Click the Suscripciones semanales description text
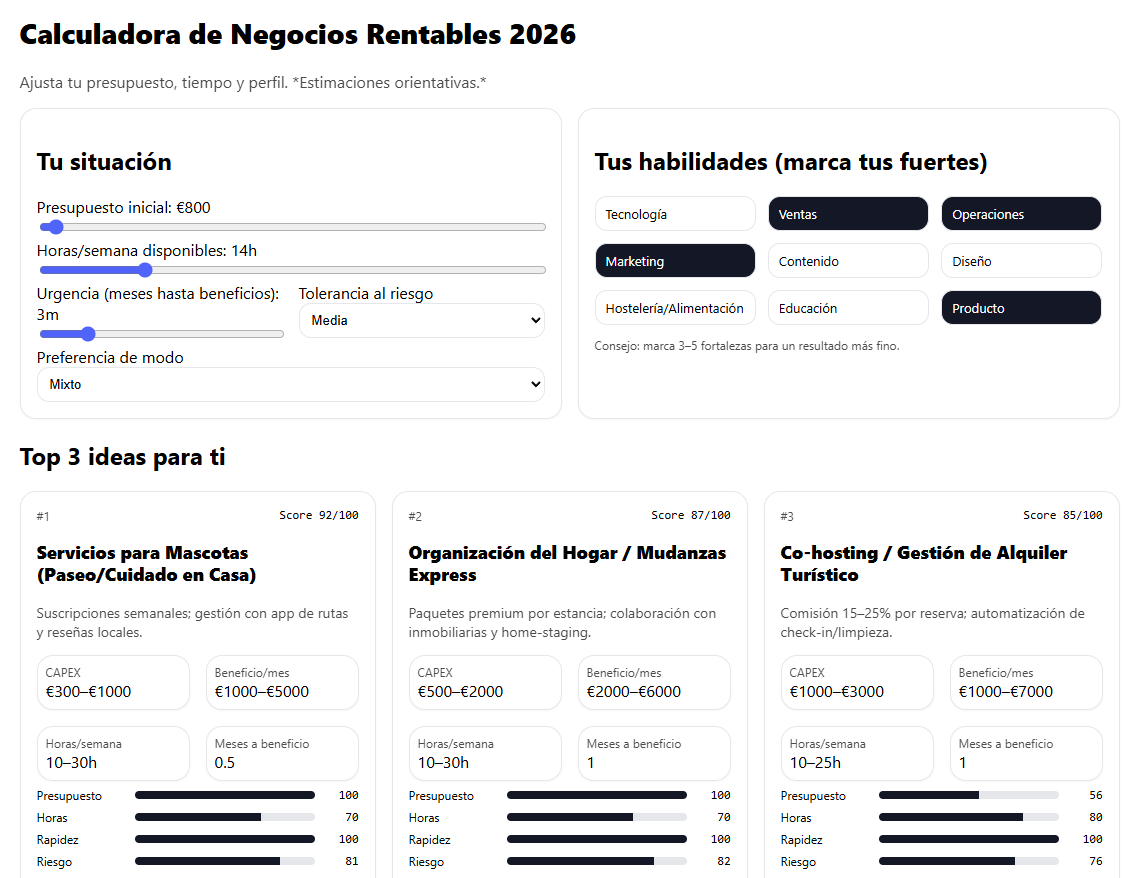Viewport: 1126px width, 878px height. [192, 622]
